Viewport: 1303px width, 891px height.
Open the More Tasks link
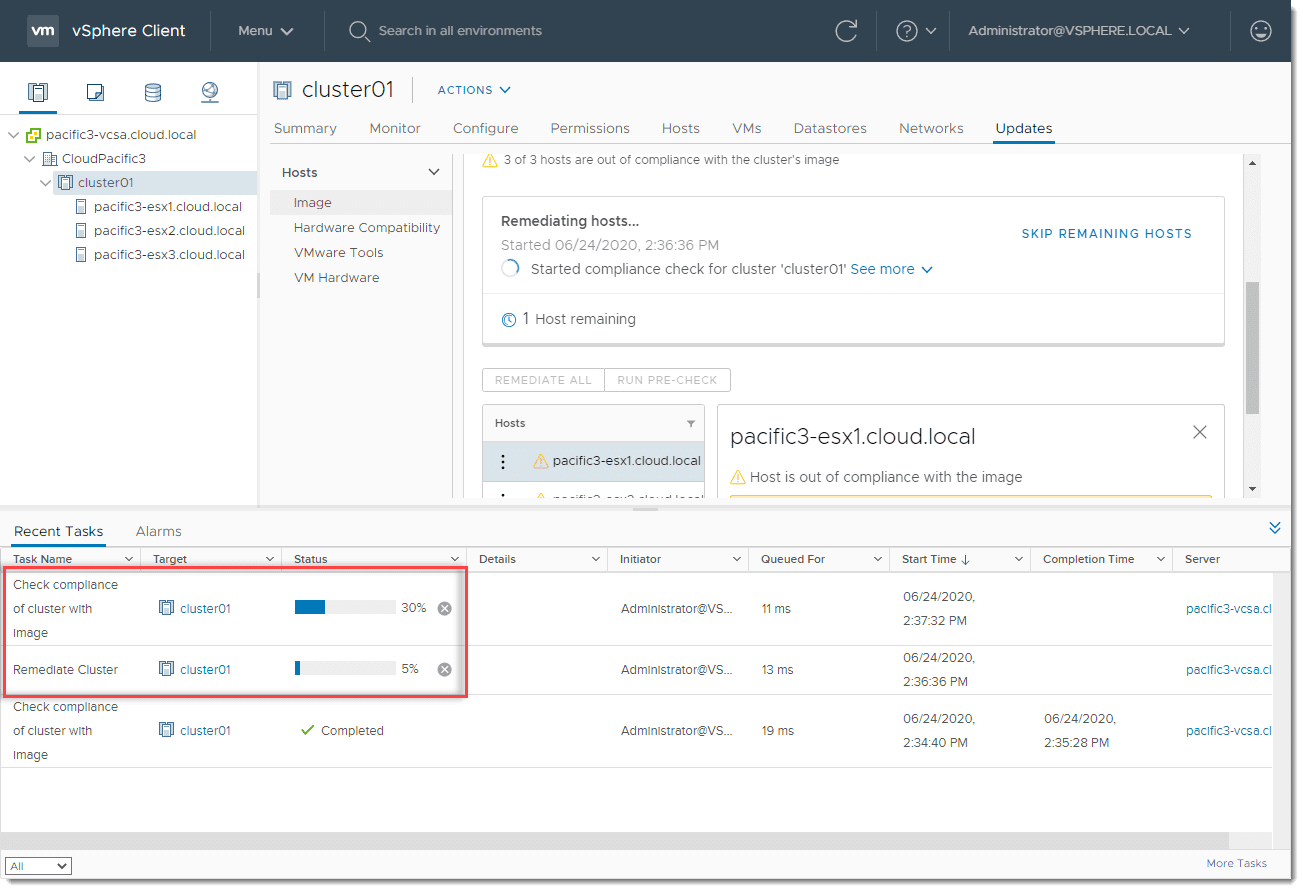[x=1236, y=863]
